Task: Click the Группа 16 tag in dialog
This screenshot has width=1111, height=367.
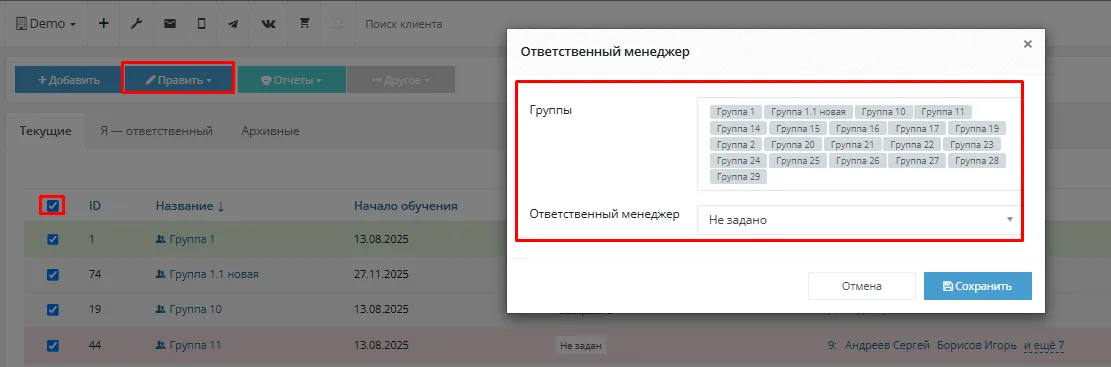Action: [x=857, y=128]
